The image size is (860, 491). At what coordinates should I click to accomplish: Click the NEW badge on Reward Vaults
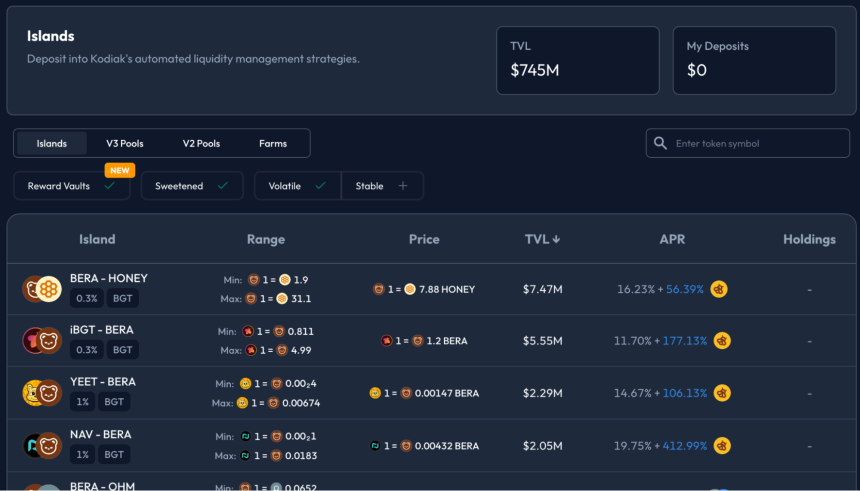coord(120,170)
